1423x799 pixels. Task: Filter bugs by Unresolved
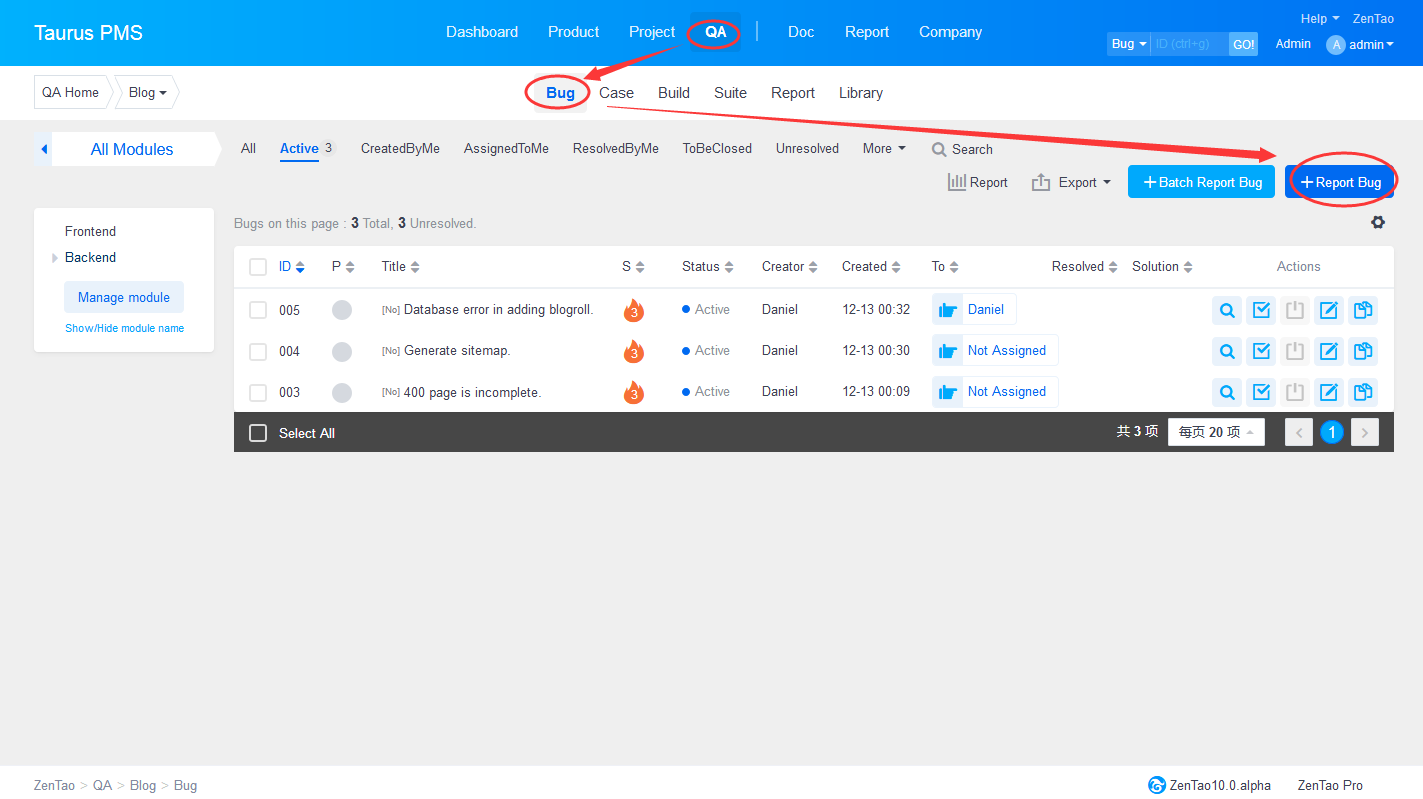(x=807, y=148)
